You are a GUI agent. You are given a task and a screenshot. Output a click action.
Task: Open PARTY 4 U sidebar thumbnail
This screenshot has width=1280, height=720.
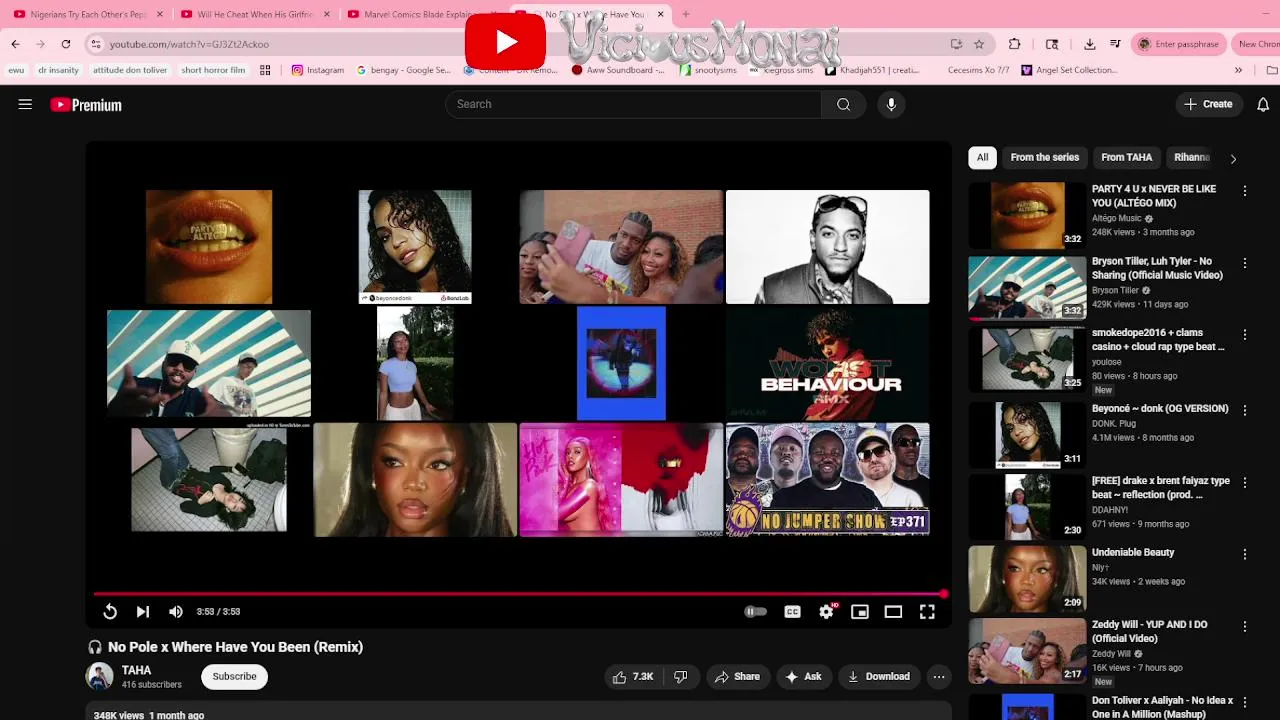click(1027, 215)
